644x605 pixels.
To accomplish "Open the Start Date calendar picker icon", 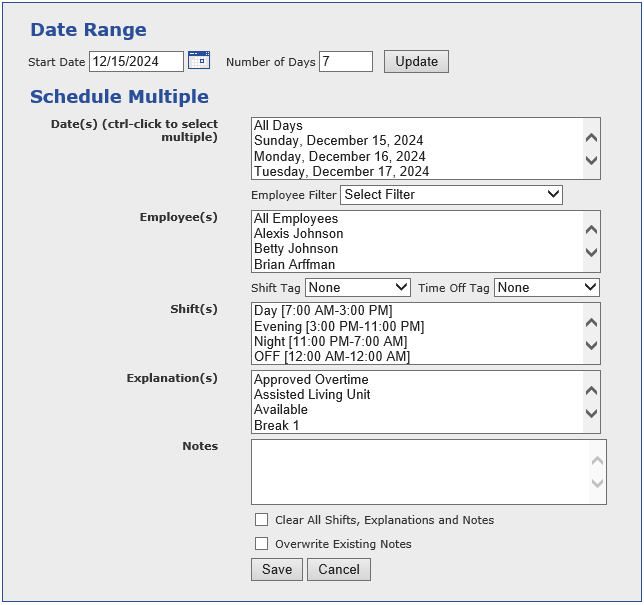I will [199, 60].
